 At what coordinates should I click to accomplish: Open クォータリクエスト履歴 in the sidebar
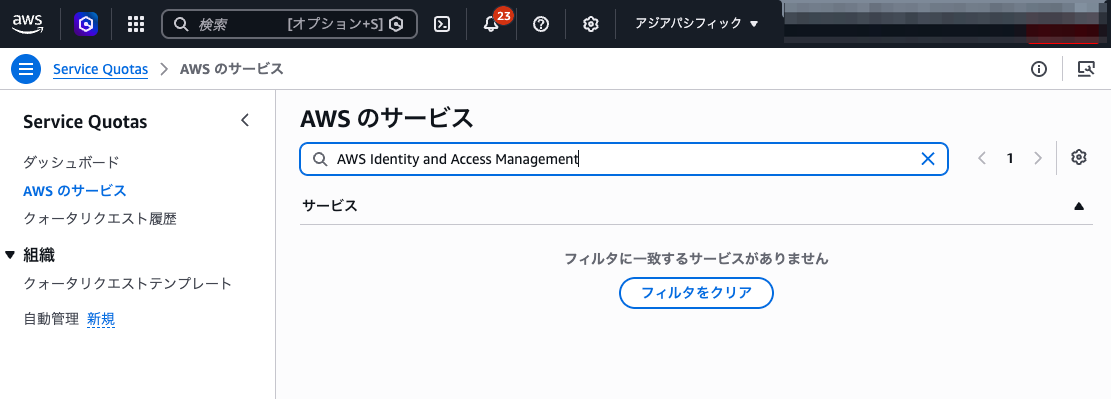coord(100,219)
